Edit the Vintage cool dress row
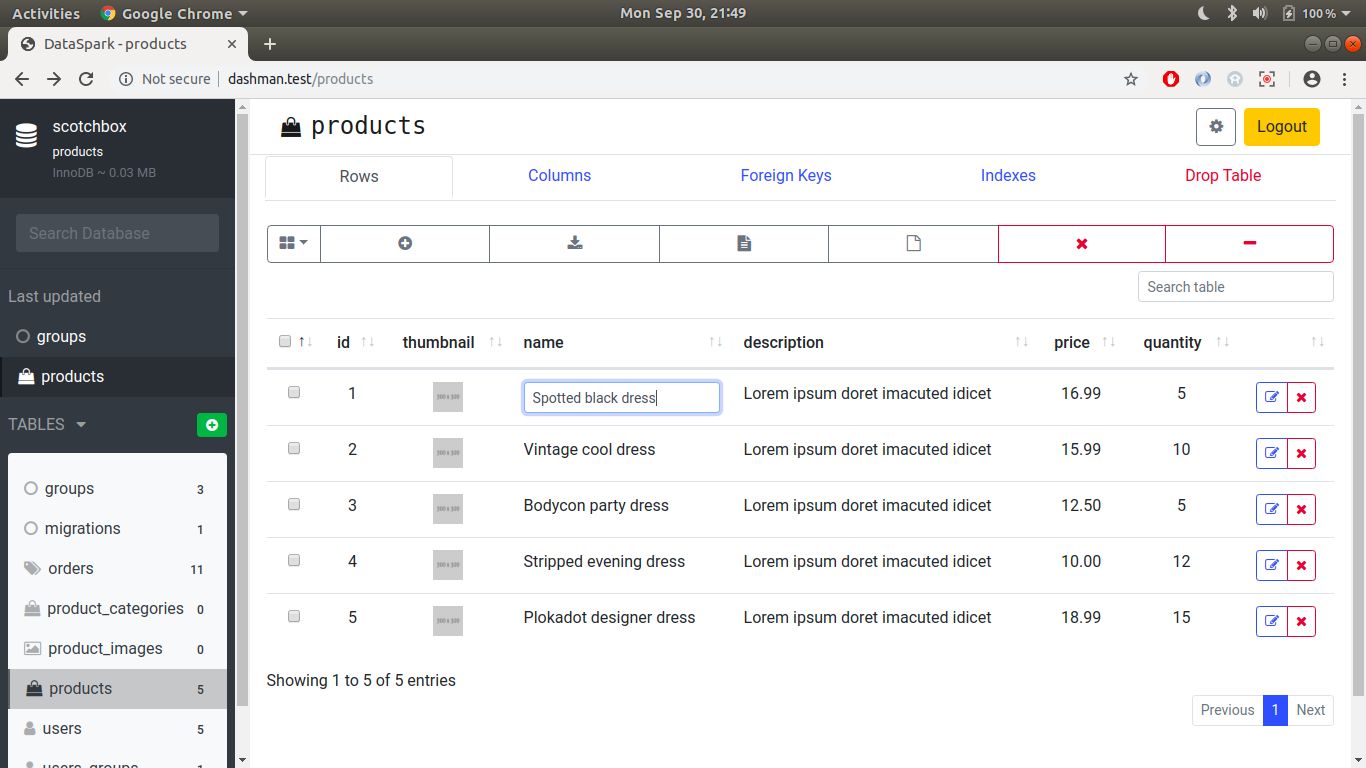 click(x=1271, y=453)
